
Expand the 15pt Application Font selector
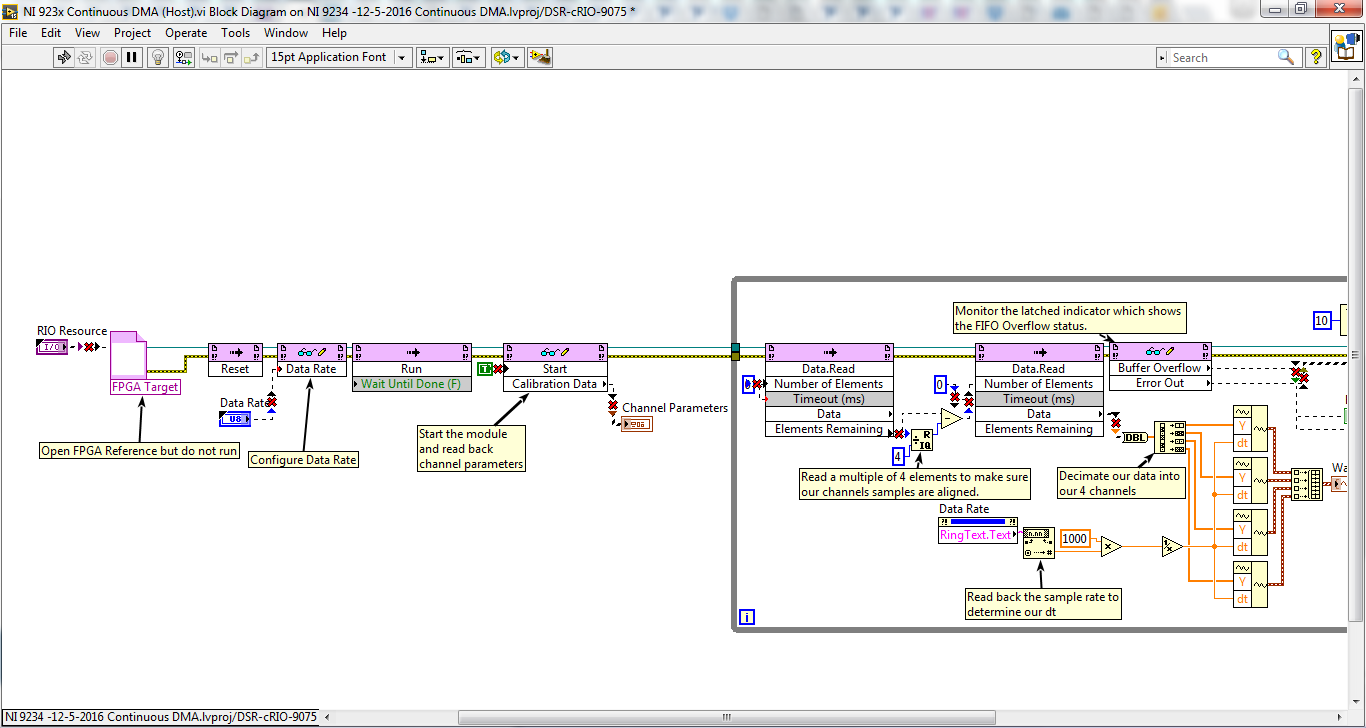(339, 58)
